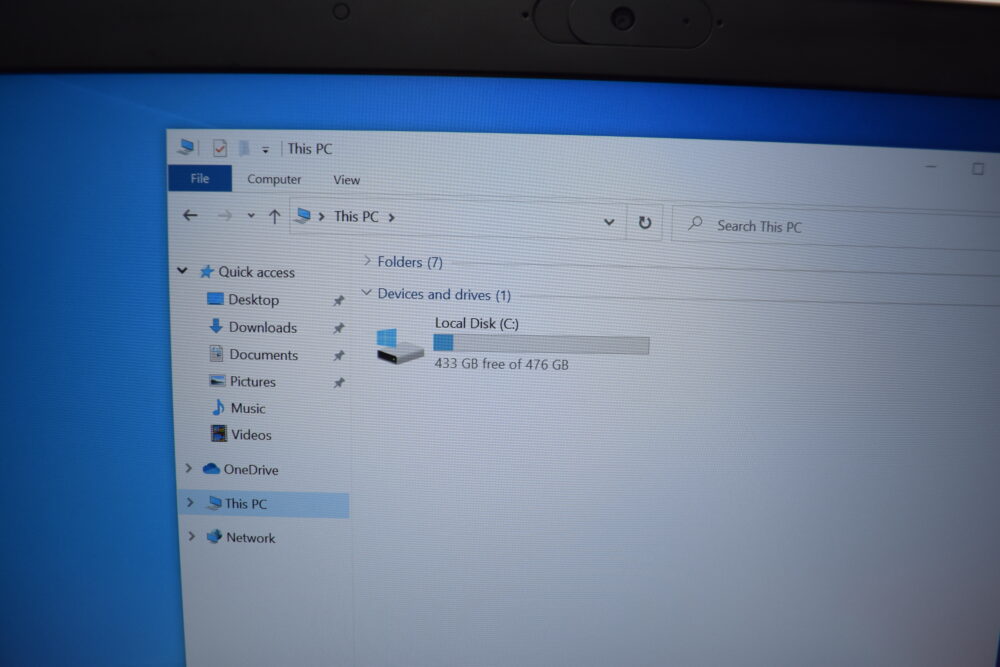Click the C: drive usage bar
The height and width of the screenshot is (667, 1000).
(541, 344)
